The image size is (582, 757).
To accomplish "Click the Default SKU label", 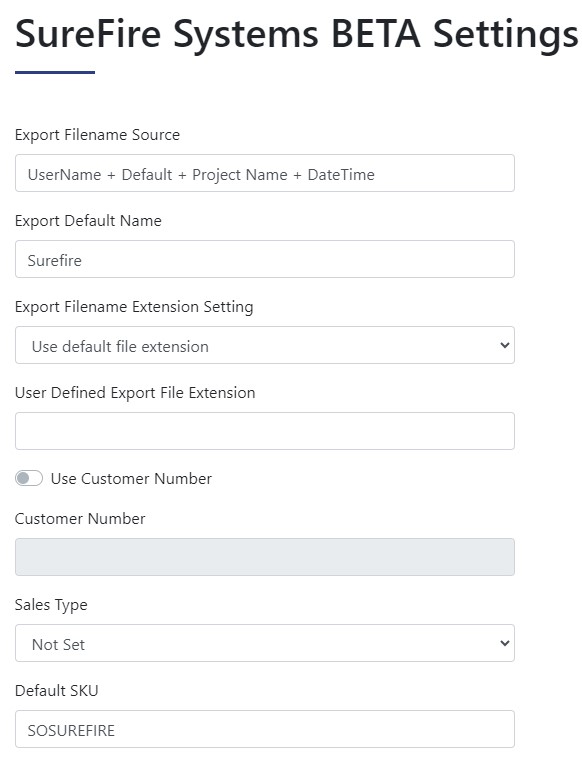I will [x=56, y=691].
